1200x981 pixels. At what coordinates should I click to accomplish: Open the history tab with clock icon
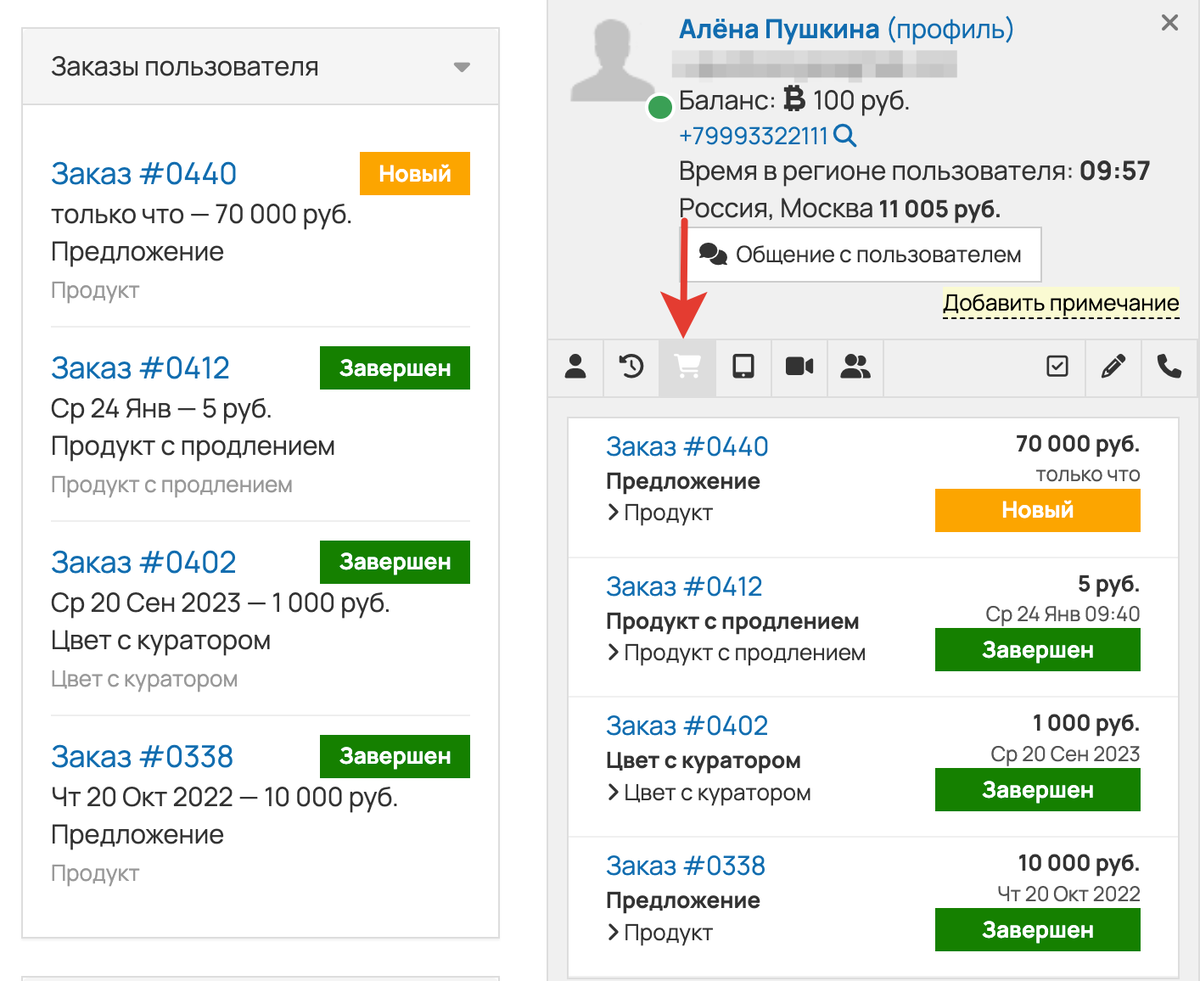tap(631, 367)
